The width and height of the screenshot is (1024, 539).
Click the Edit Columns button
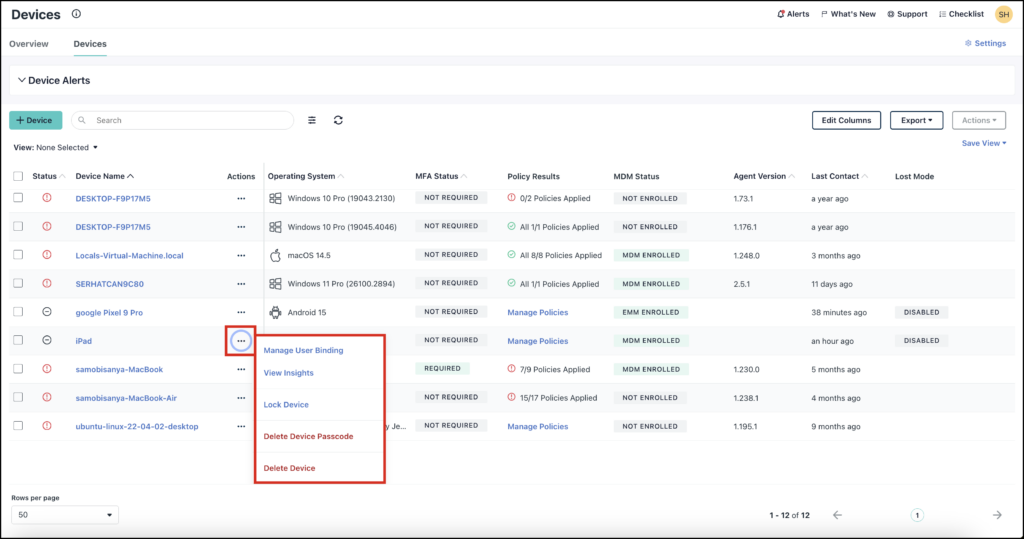click(x=846, y=120)
